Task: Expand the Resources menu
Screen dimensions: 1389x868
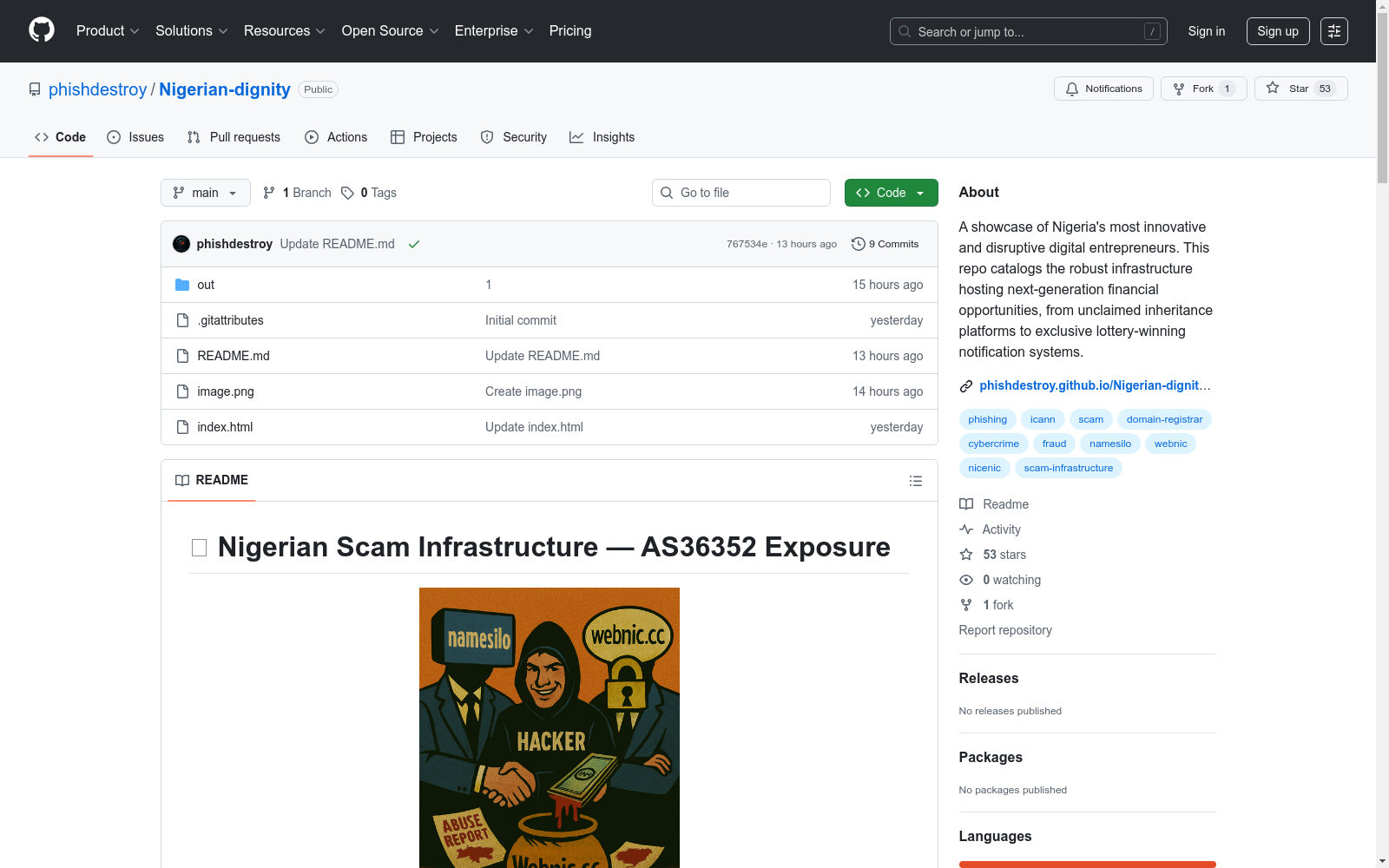Action: (285, 31)
